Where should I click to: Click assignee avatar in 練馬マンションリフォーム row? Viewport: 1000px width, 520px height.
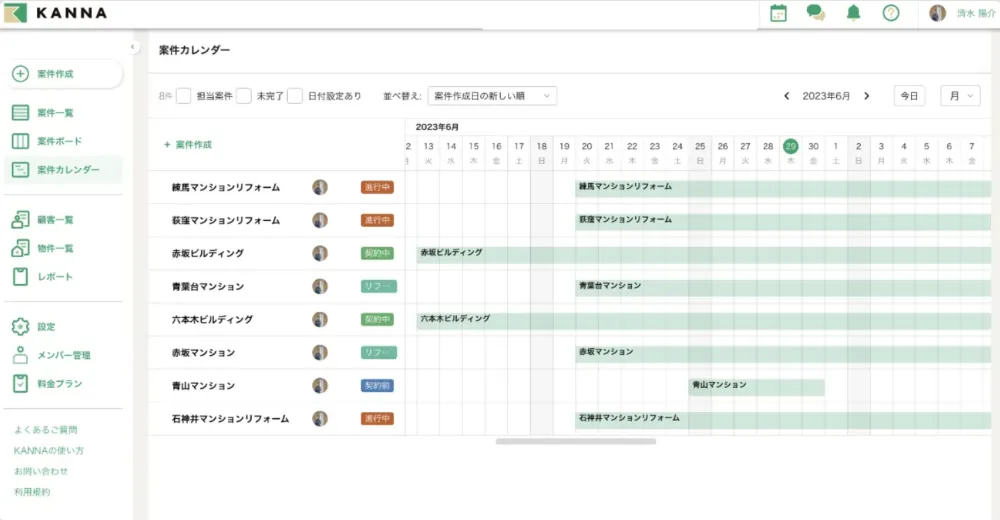click(x=320, y=187)
